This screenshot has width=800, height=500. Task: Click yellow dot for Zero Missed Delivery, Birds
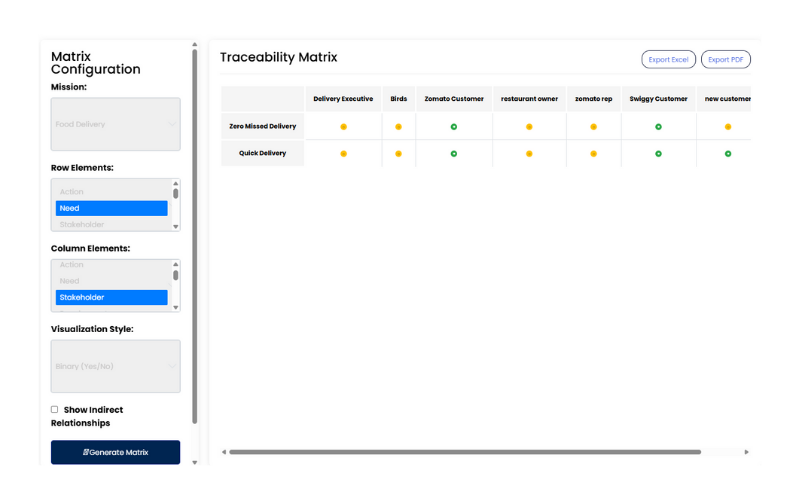click(x=398, y=127)
